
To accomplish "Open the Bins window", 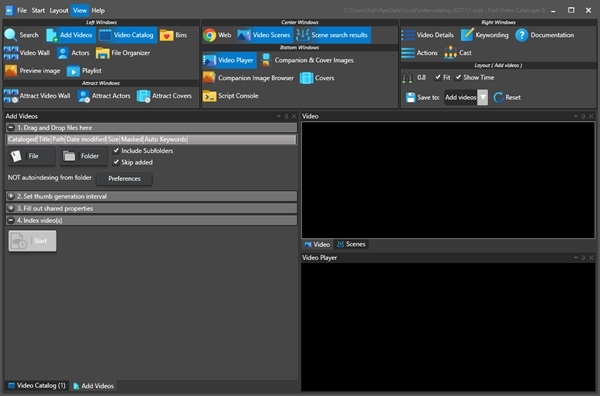I will (173, 35).
